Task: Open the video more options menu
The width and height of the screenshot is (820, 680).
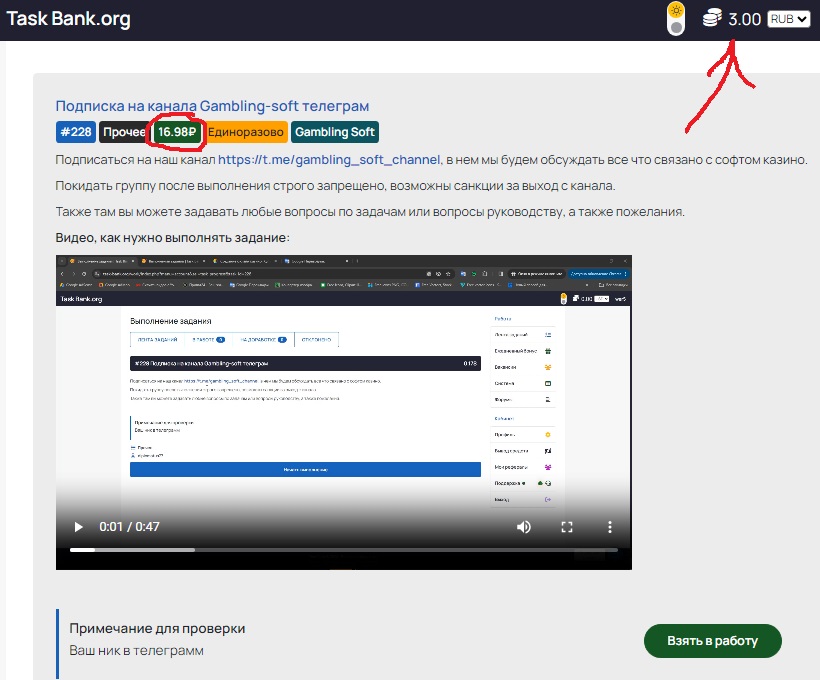Action: [x=610, y=527]
